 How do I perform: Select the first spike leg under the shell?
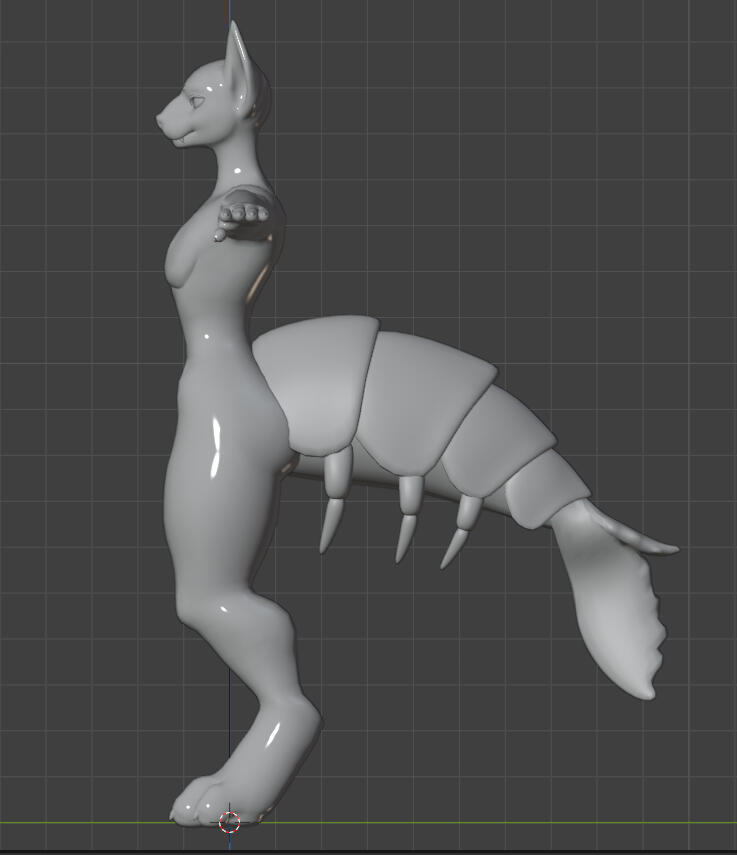333,500
